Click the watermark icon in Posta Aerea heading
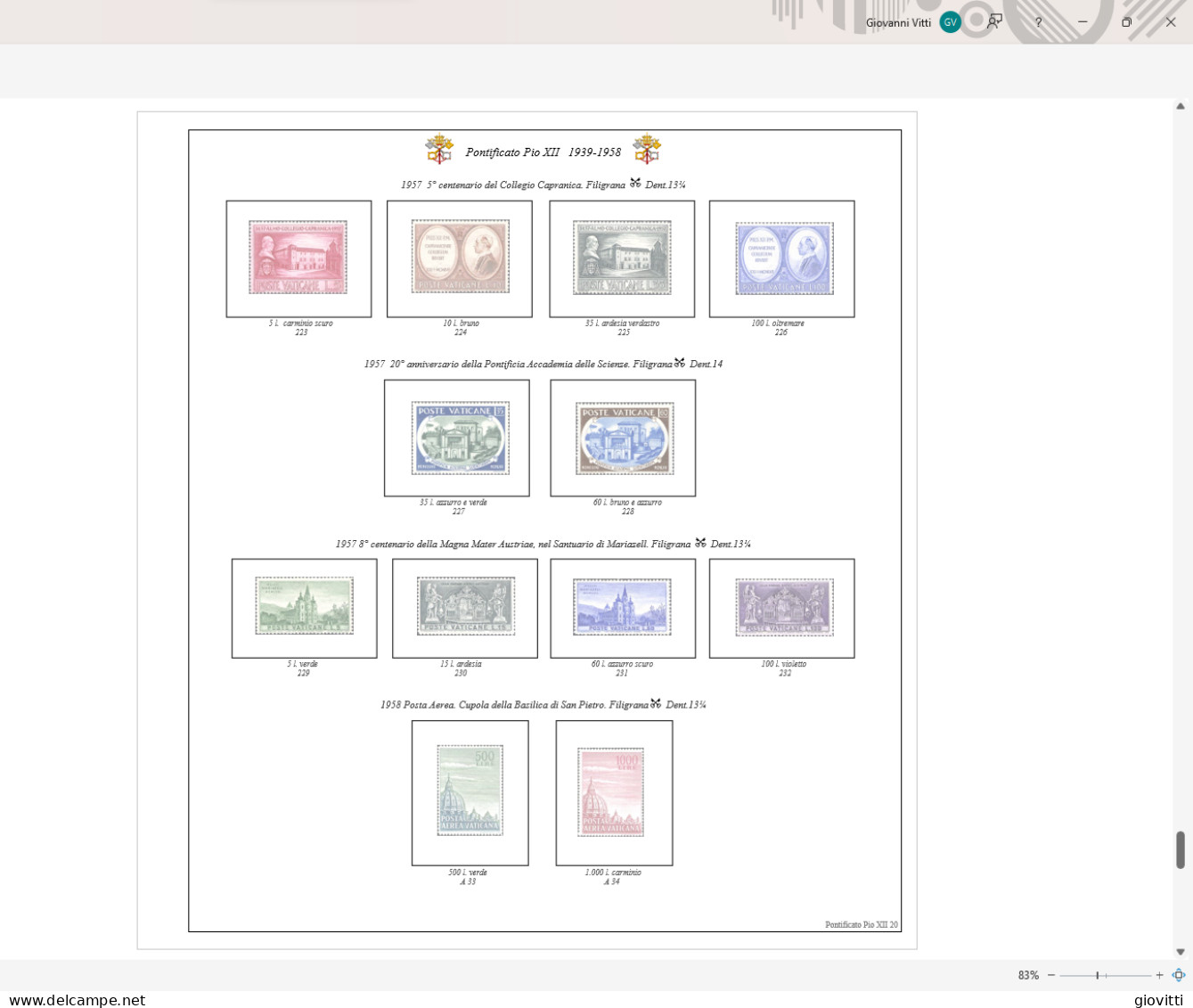 (656, 702)
